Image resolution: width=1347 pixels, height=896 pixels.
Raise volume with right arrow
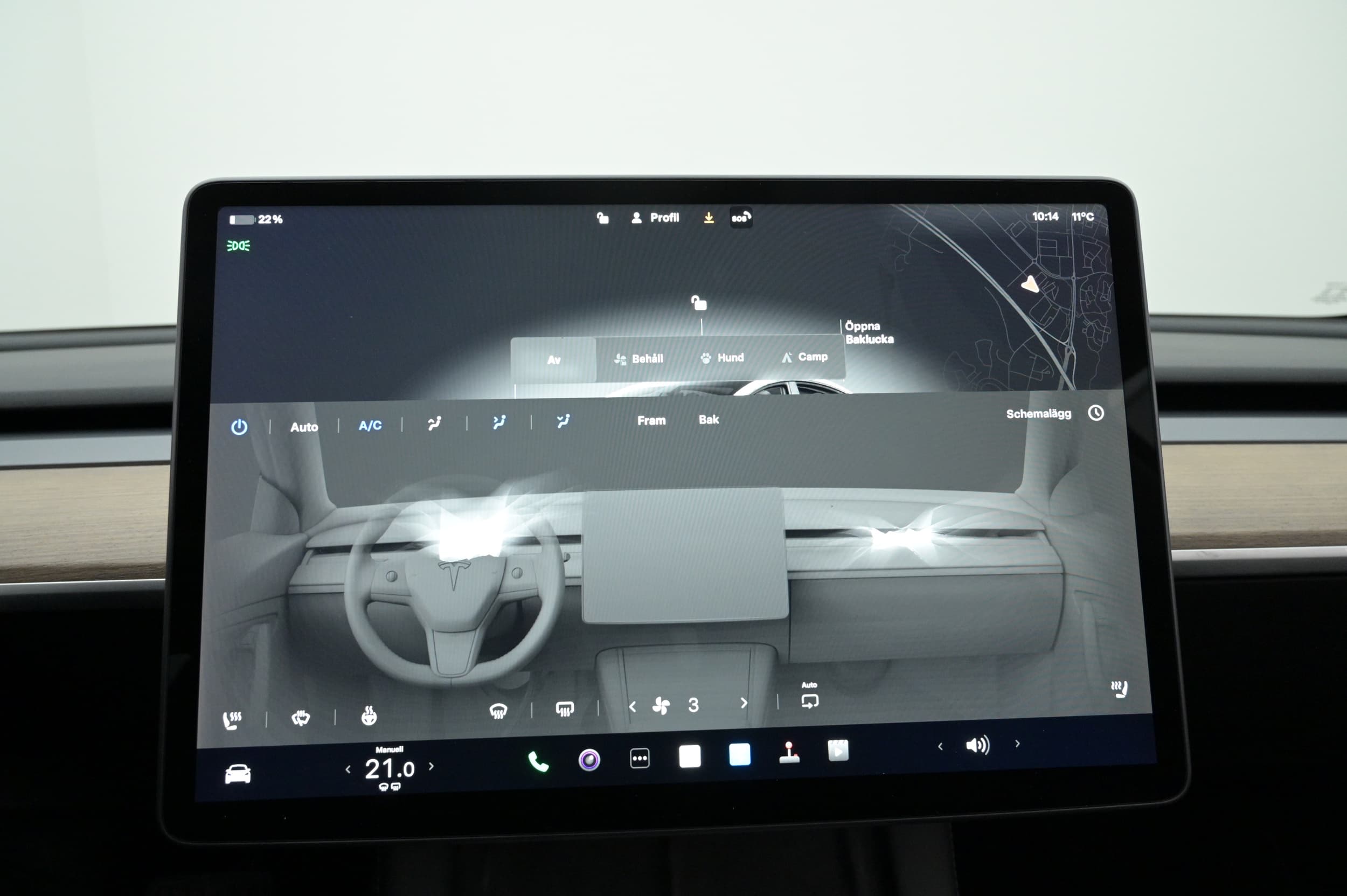tap(1017, 744)
